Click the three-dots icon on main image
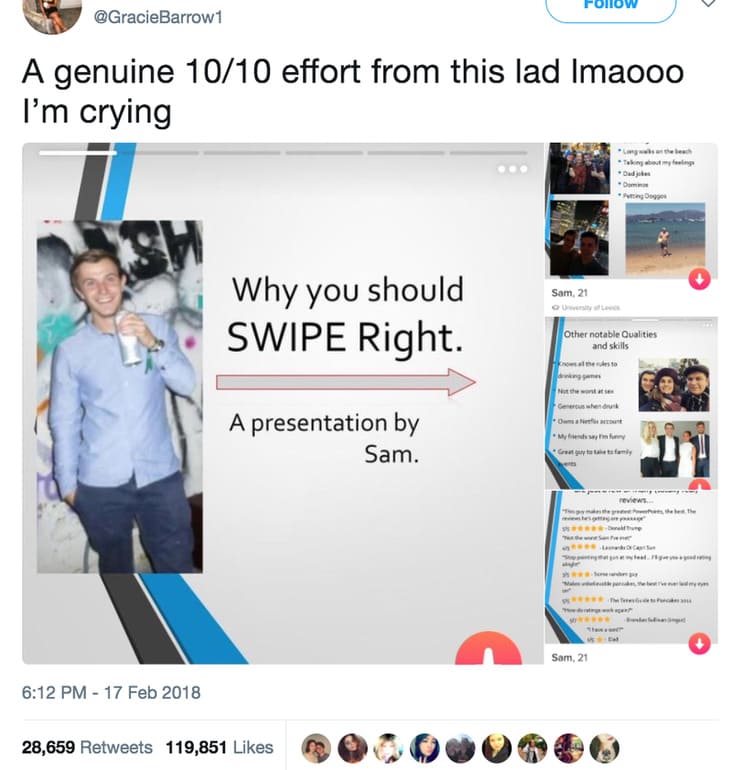The width and height of the screenshot is (732, 770). (x=513, y=169)
